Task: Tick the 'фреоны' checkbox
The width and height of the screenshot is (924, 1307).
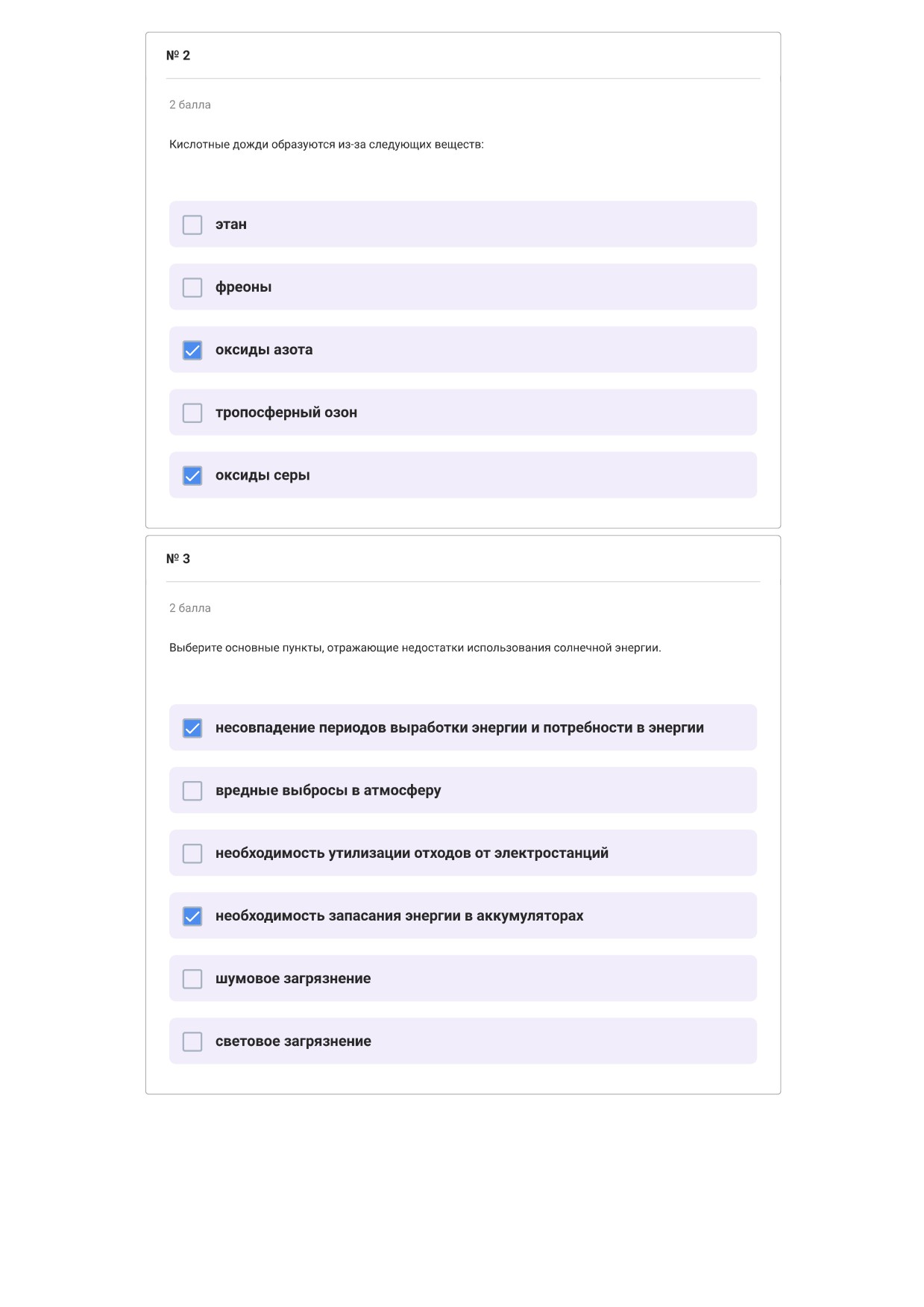Action: [192, 287]
